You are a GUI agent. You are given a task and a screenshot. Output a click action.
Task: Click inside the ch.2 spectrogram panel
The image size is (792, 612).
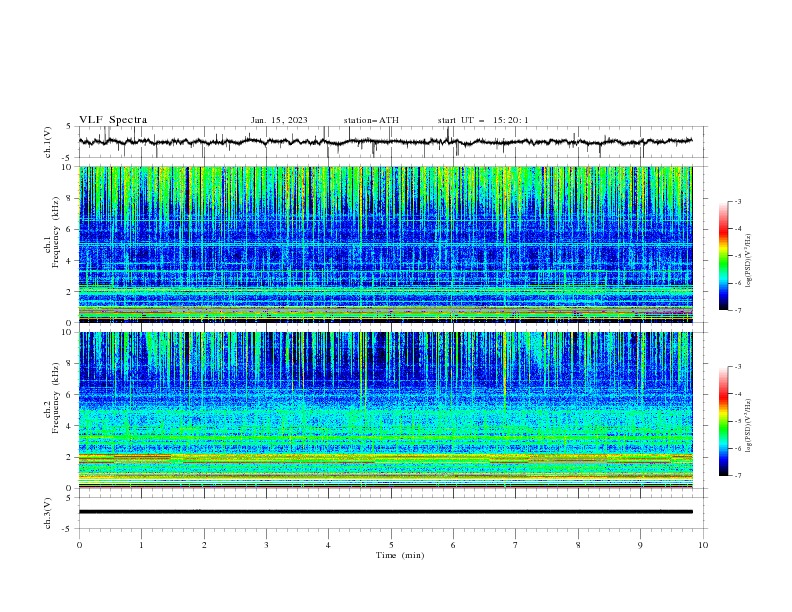[385, 410]
